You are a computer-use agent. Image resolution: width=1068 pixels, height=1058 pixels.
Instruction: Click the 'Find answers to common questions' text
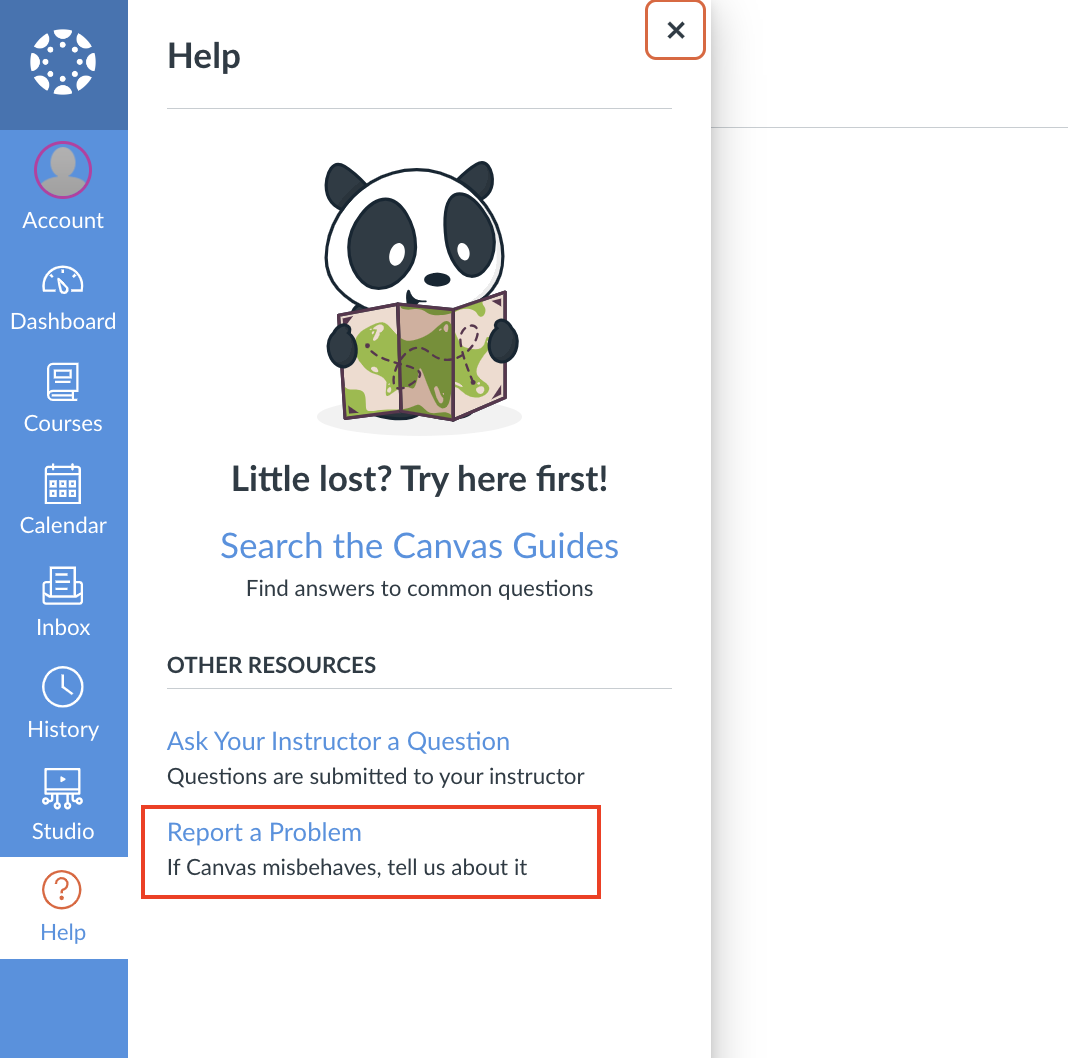click(x=420, y=589)
